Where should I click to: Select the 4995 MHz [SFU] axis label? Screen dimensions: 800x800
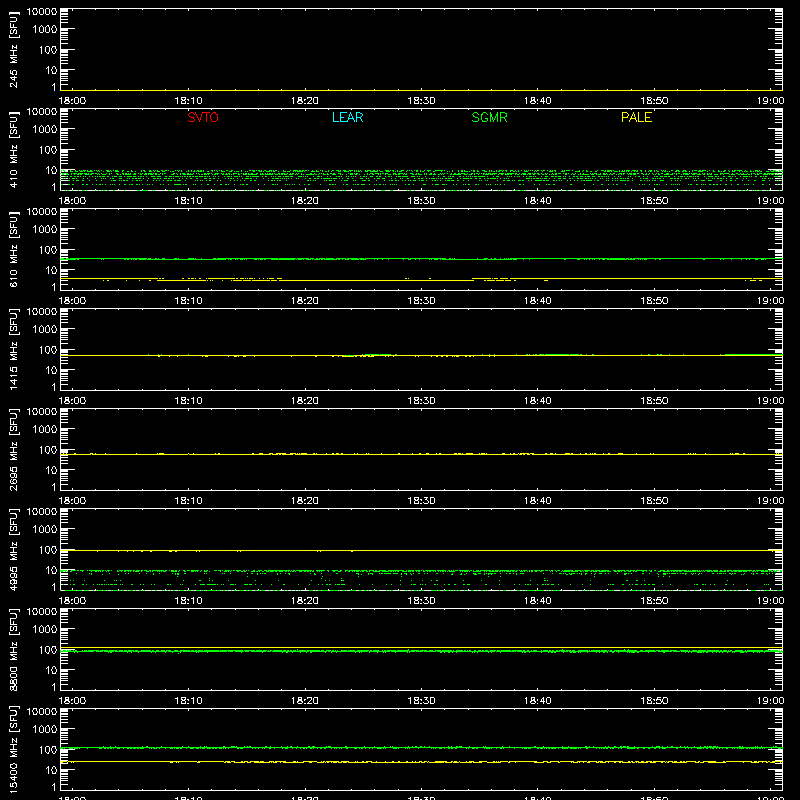[x=13, y=549]
